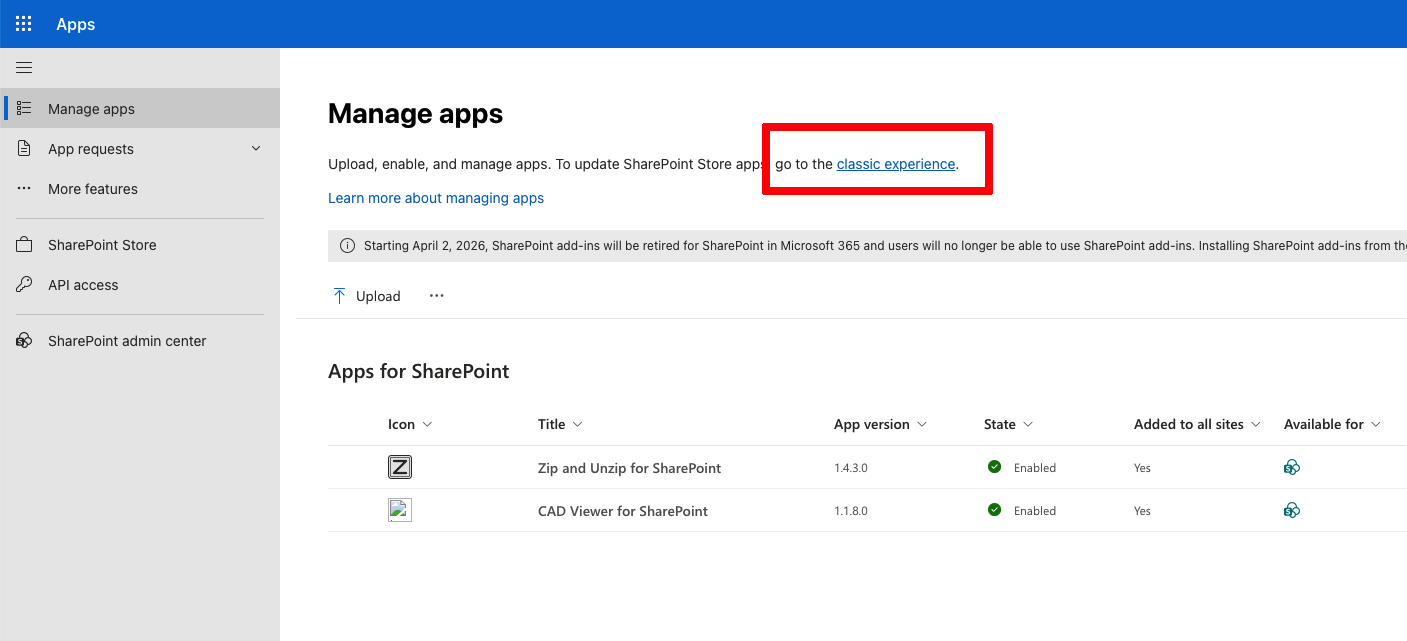Click the info icon in the retirement notice banner
This screenshot has height=641, width=1407.
(x=346, y=244)
